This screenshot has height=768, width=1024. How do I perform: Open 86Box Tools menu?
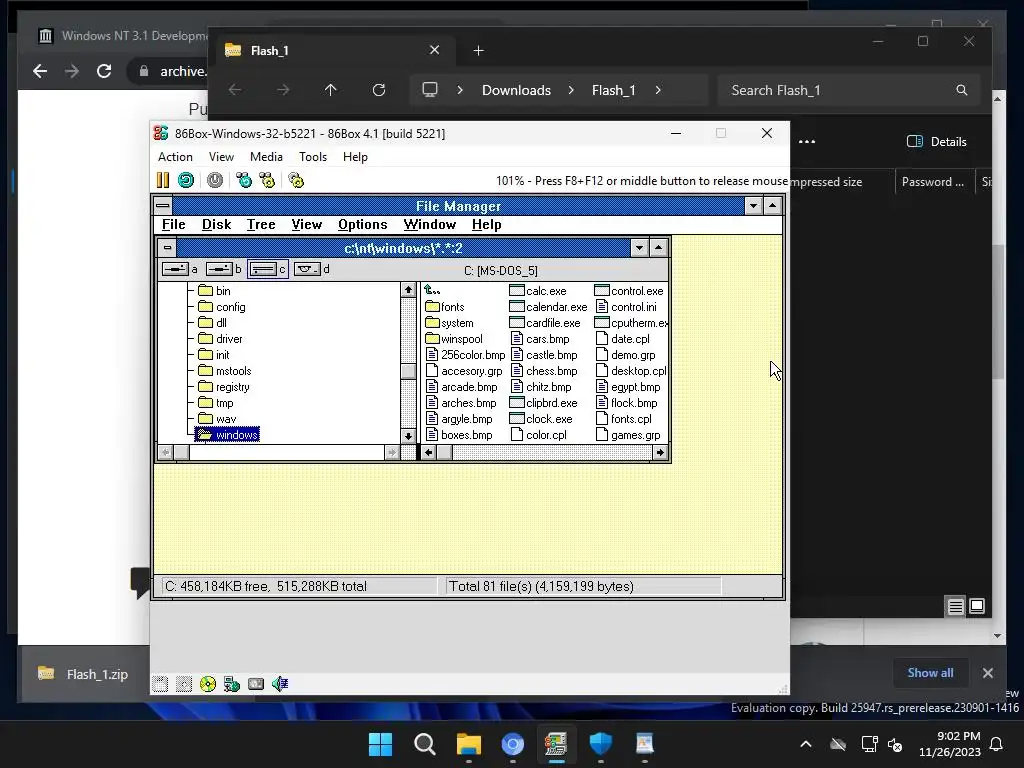point(312,157)
